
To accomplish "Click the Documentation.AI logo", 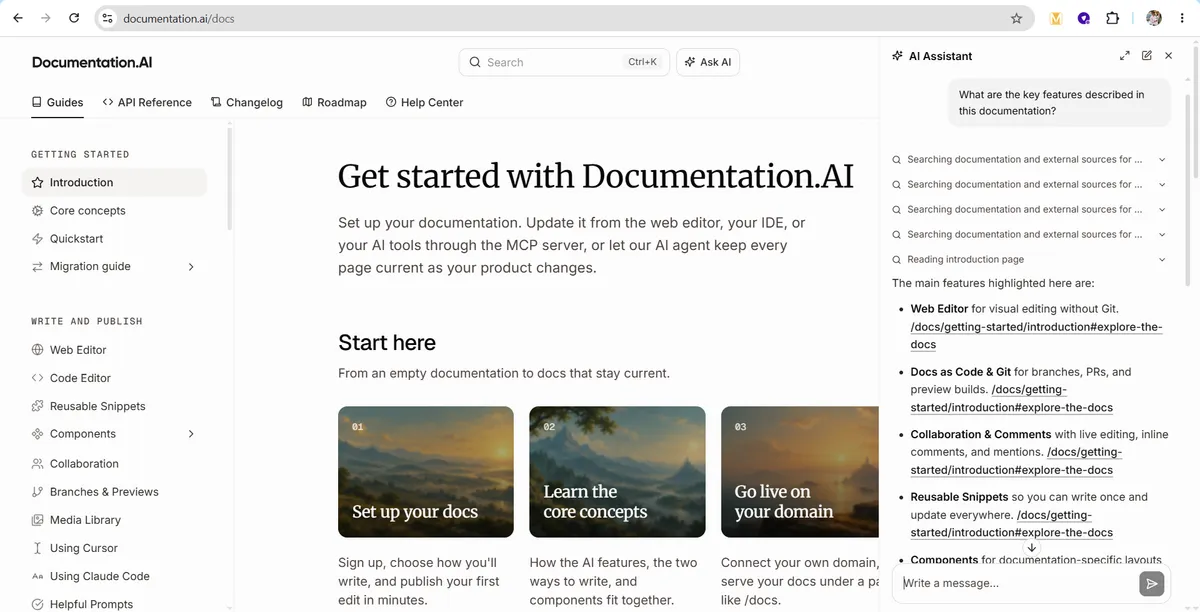I will 92,62.
